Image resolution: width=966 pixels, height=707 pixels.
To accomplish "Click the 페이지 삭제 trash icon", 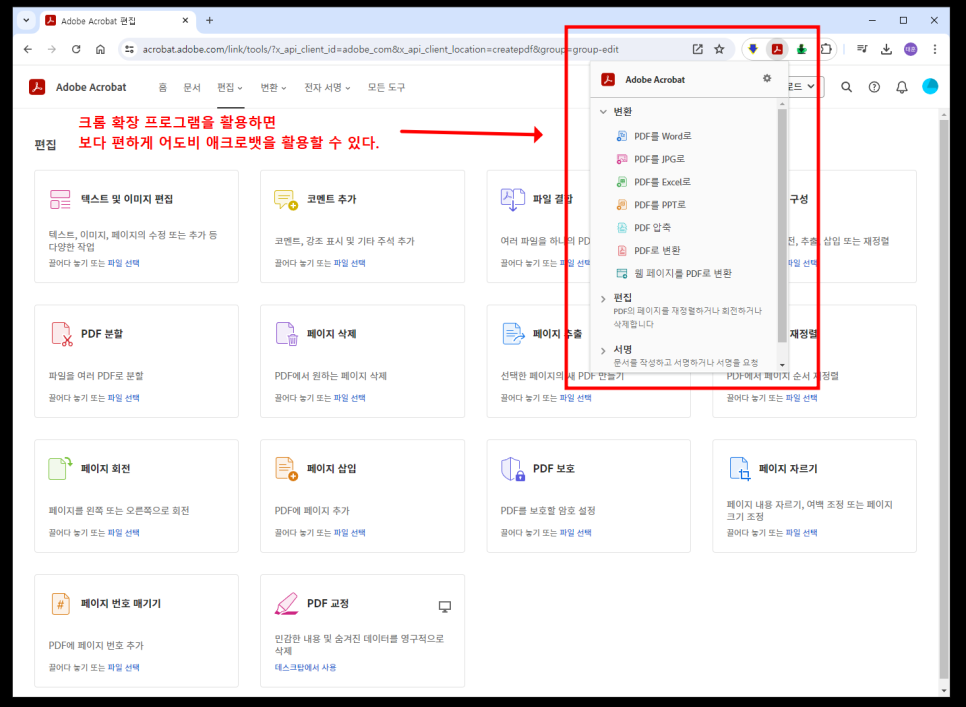I will (x=287, y=334).
